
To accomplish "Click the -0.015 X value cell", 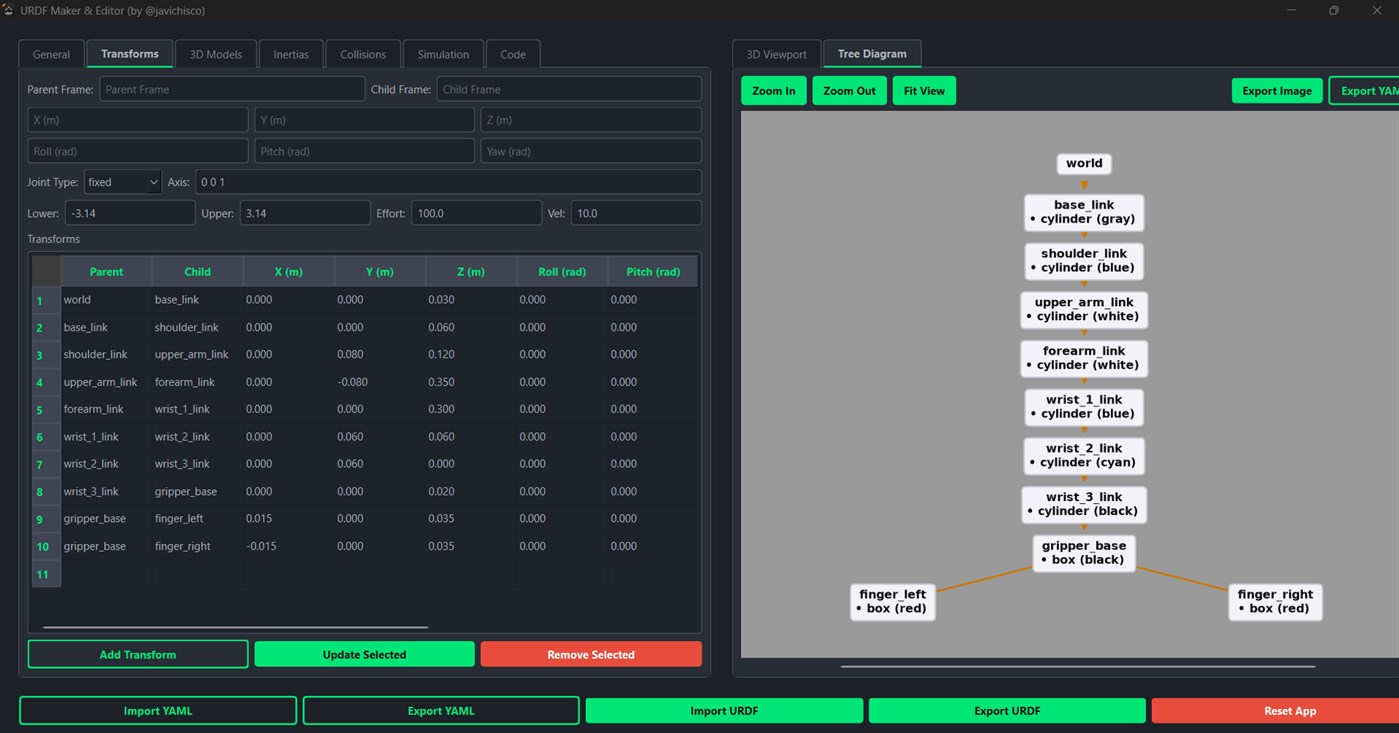I will click(x=288, y=546).
